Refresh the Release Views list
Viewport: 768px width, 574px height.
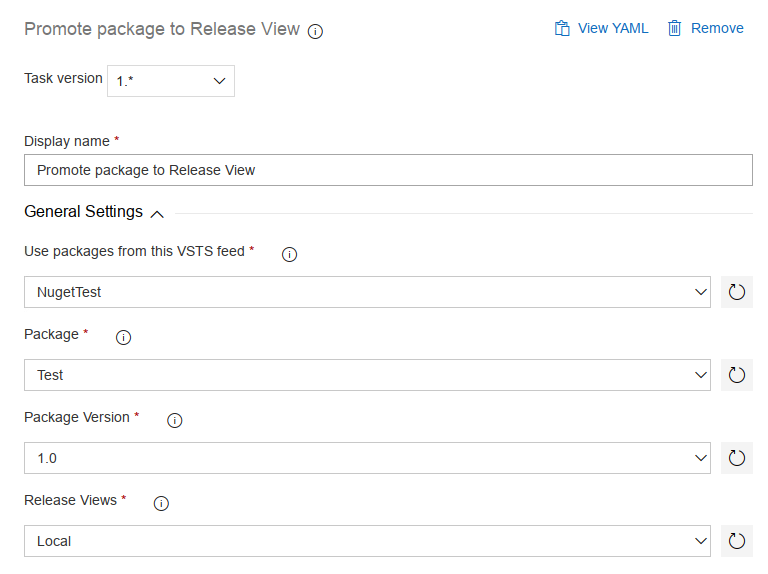pyautogui.click(x=737, y=541)
